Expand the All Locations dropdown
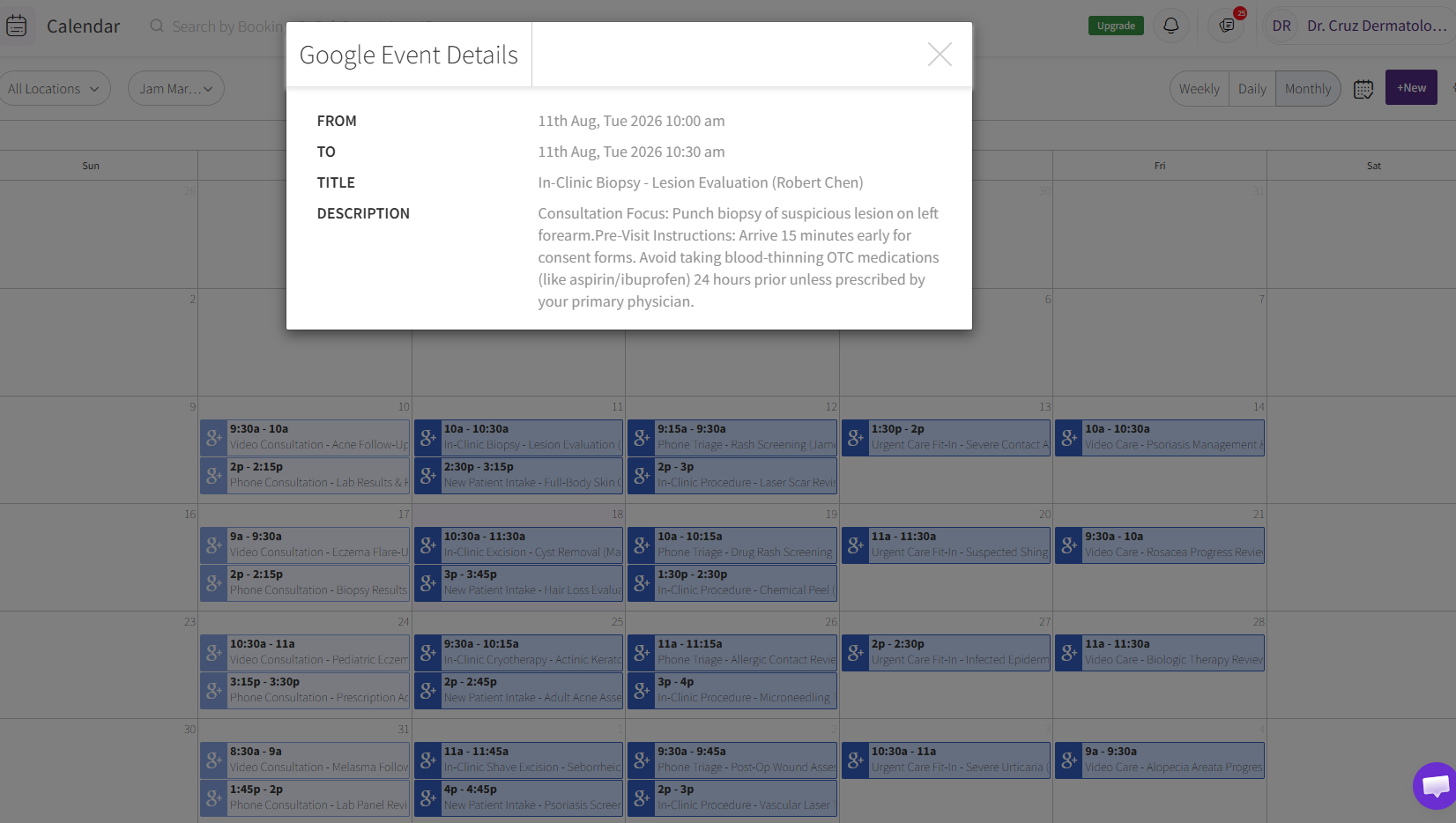Image resolution: width=1456 pixels, height=823 pixels. 54,88
